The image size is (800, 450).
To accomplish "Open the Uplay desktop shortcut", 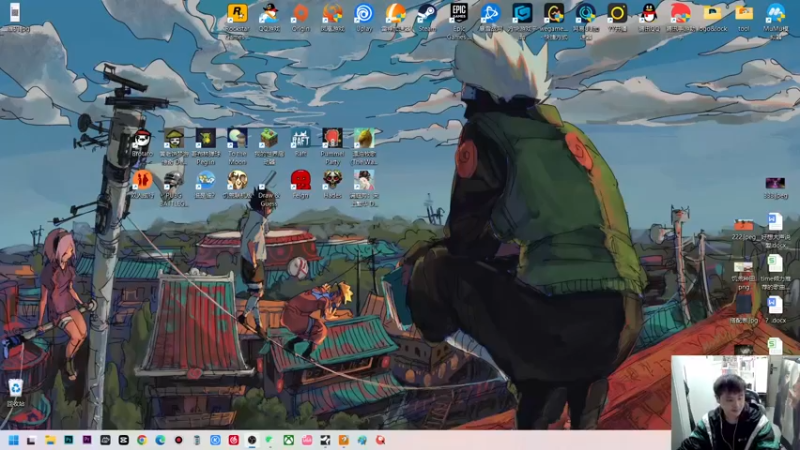I will [x=364, y=18].
